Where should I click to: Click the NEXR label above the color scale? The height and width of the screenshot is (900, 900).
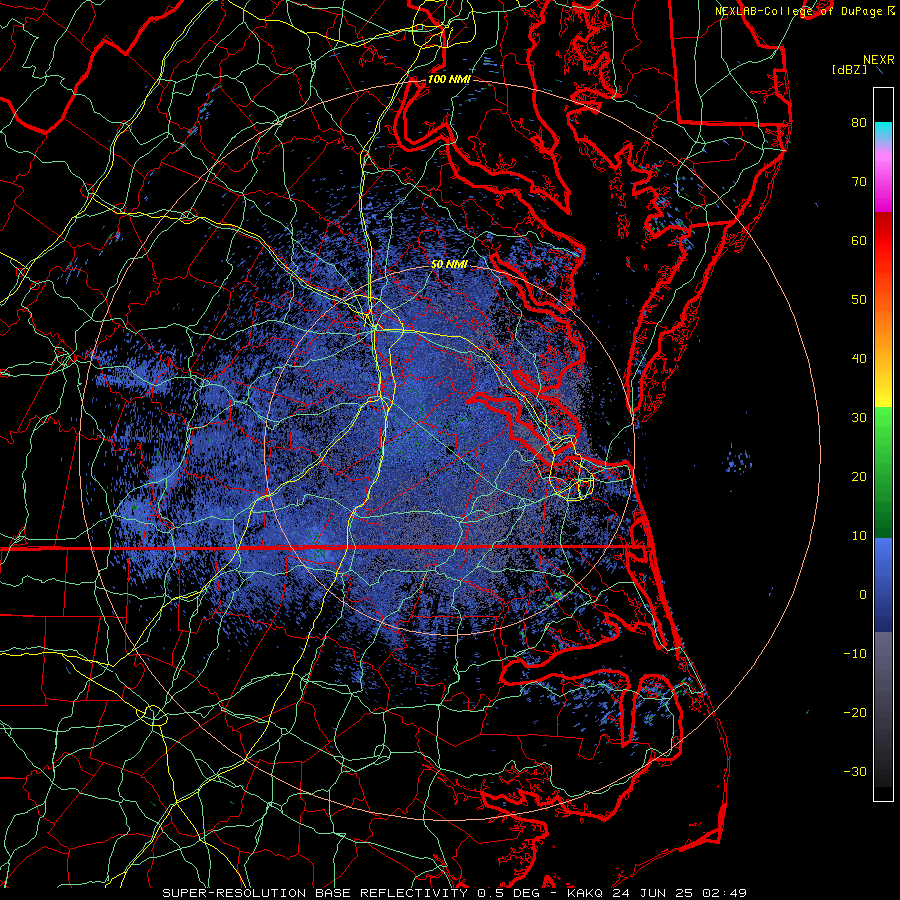(878, 60)
